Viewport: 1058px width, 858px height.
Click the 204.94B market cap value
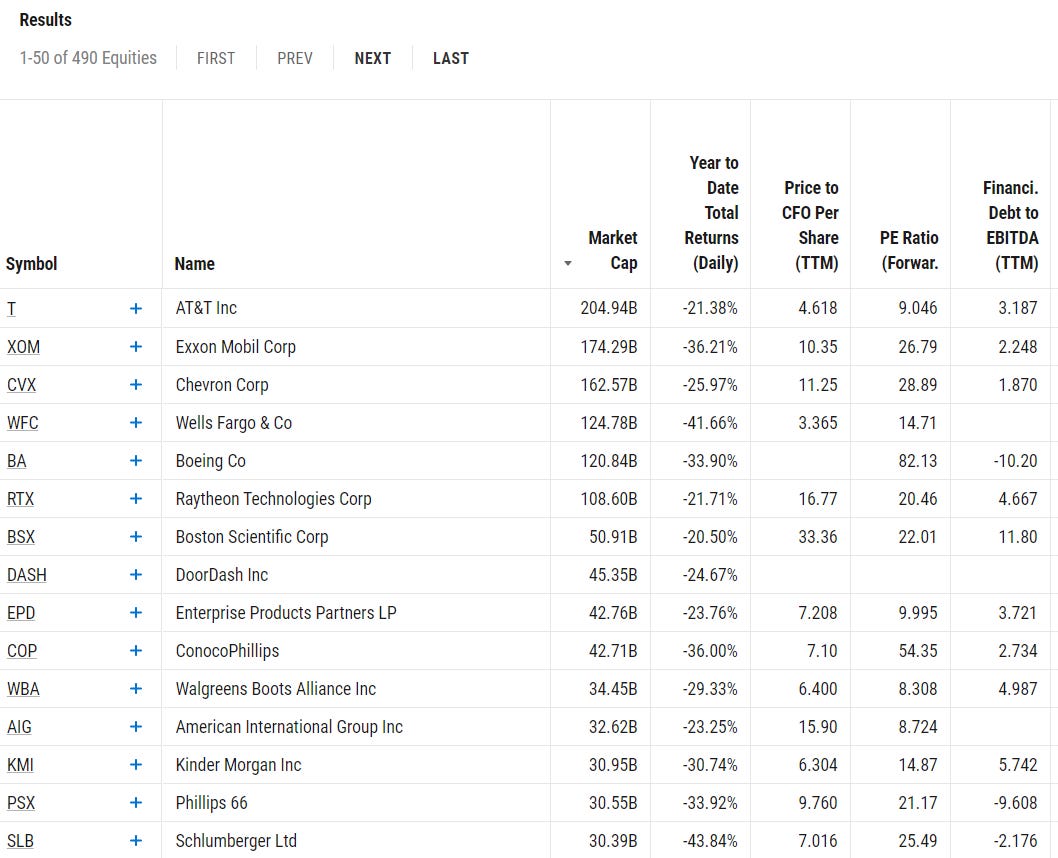(x=609, y=308)
